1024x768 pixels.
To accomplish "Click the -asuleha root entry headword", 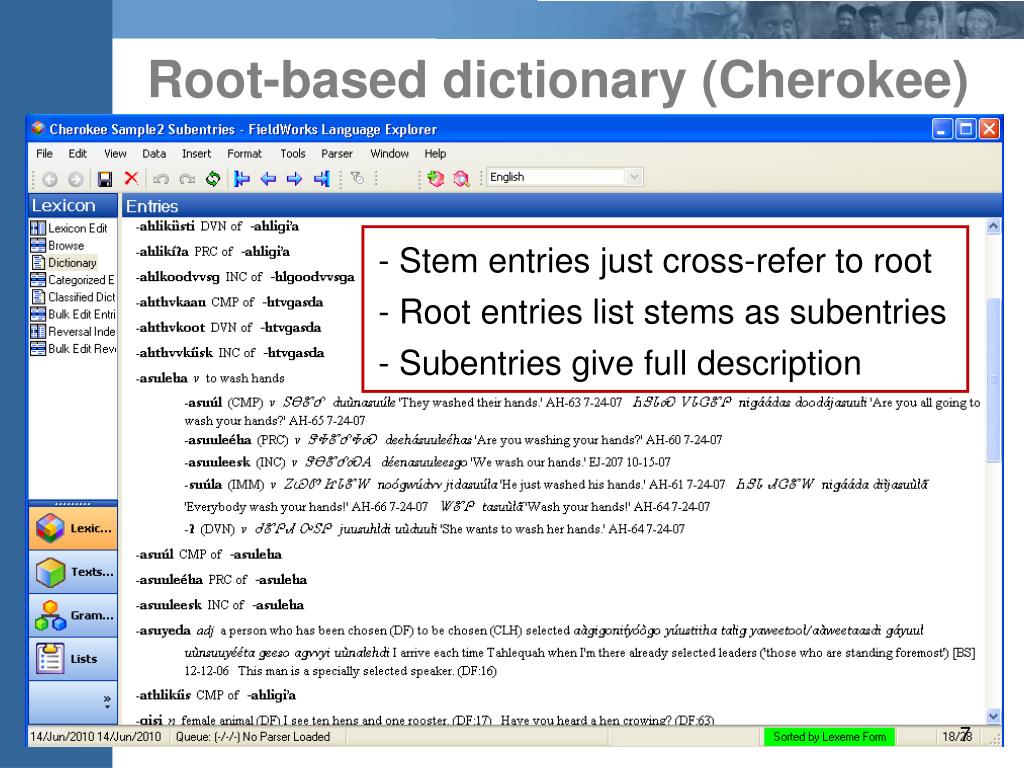I will (162, 377).
